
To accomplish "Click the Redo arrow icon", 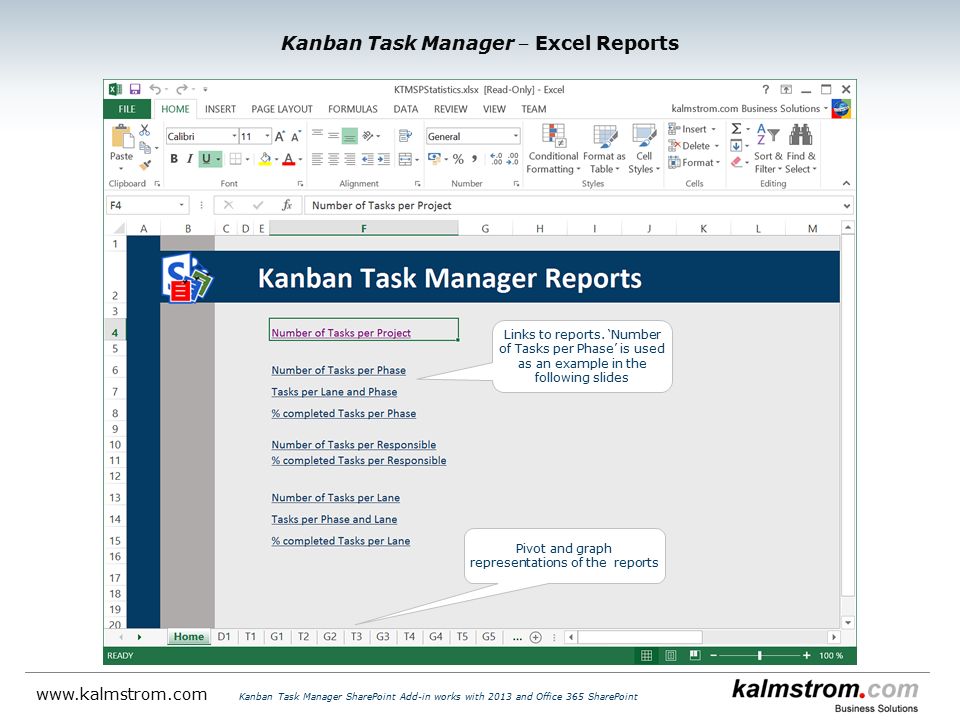I will click(181, 89).
